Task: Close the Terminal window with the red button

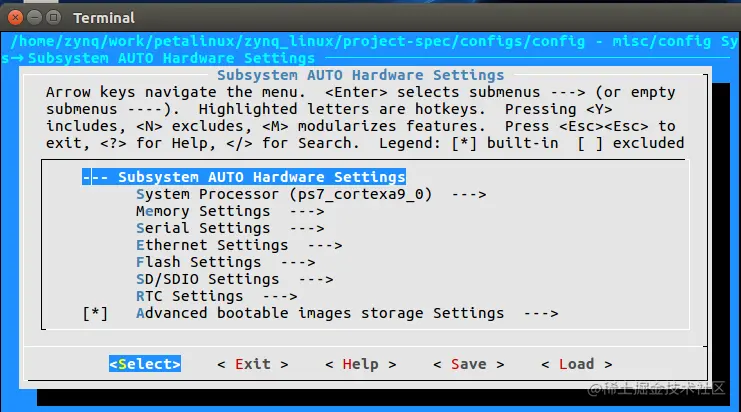Action: tap(15, 17)
